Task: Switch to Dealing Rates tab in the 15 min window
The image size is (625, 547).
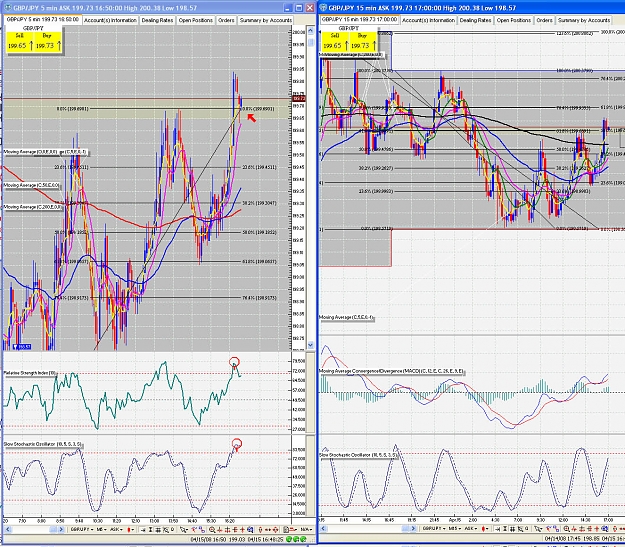Action: click(x=475, y=20)
